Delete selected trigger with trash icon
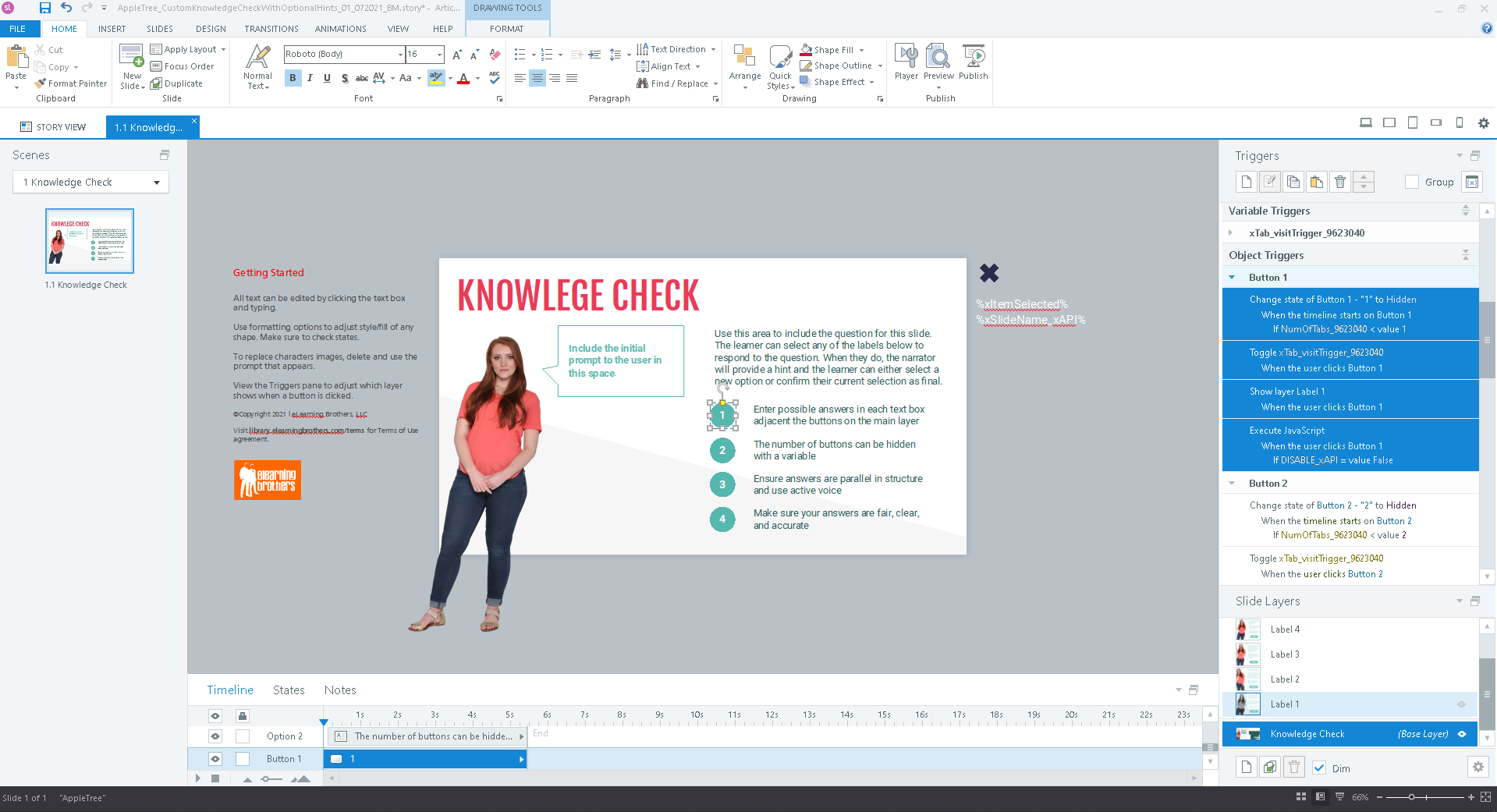Screen dimensions: 1497x812 [1339, 182]
